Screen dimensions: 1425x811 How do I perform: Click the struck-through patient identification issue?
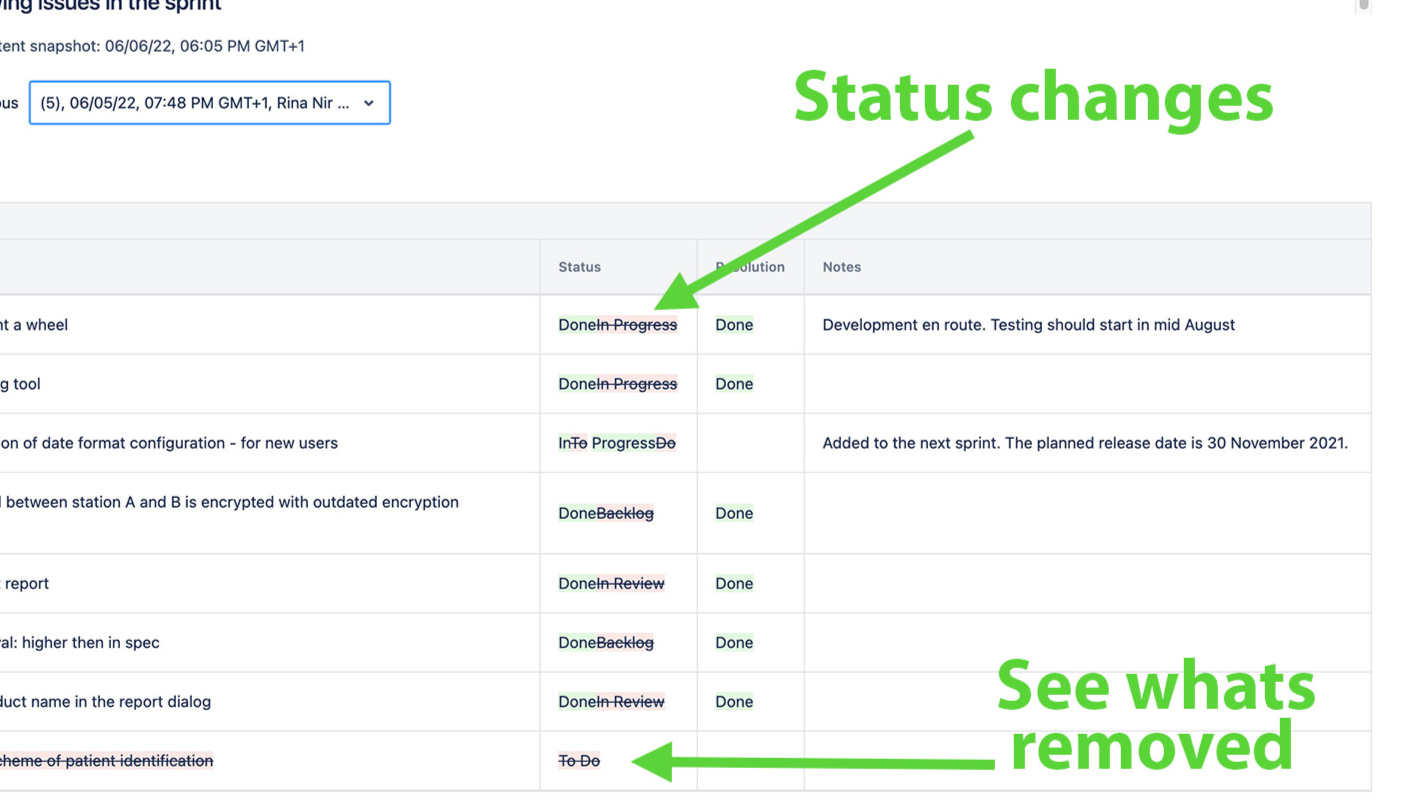click(x=107, y=761)
